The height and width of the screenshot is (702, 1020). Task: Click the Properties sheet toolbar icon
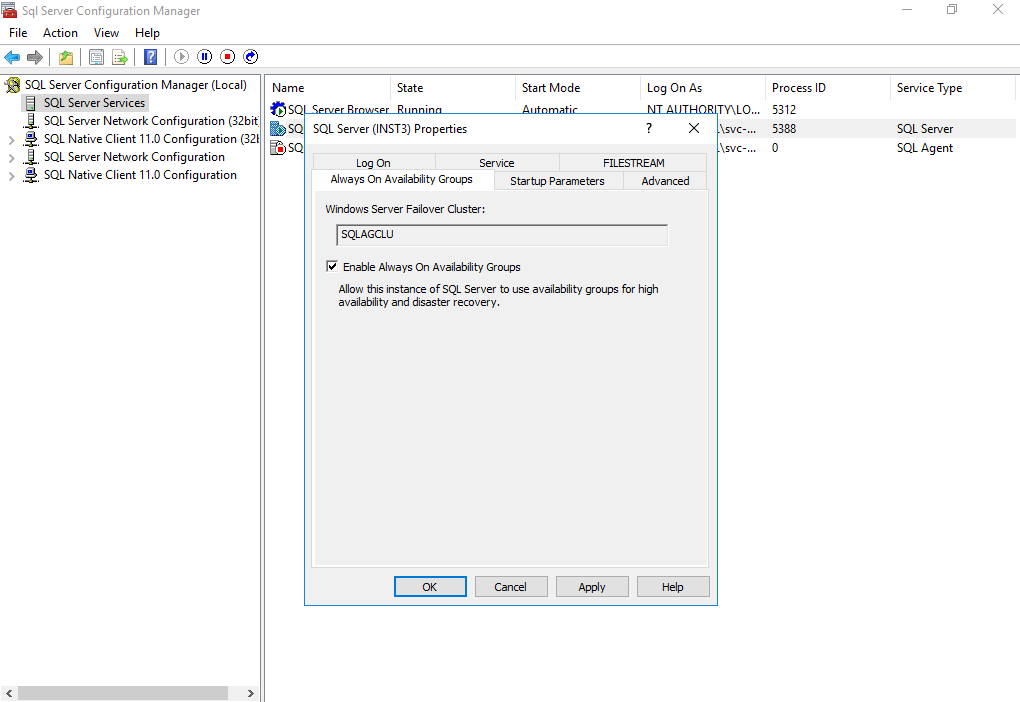click(96, 57)
